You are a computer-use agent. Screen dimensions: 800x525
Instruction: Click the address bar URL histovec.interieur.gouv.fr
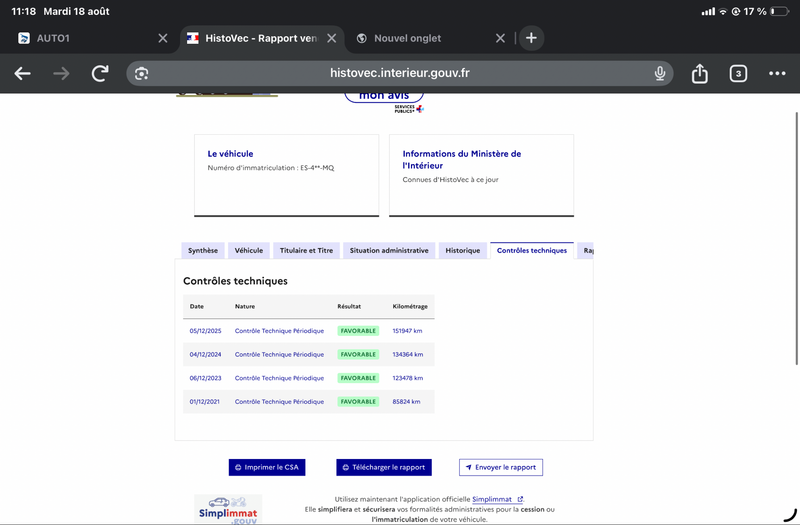[x=399, y=73]
